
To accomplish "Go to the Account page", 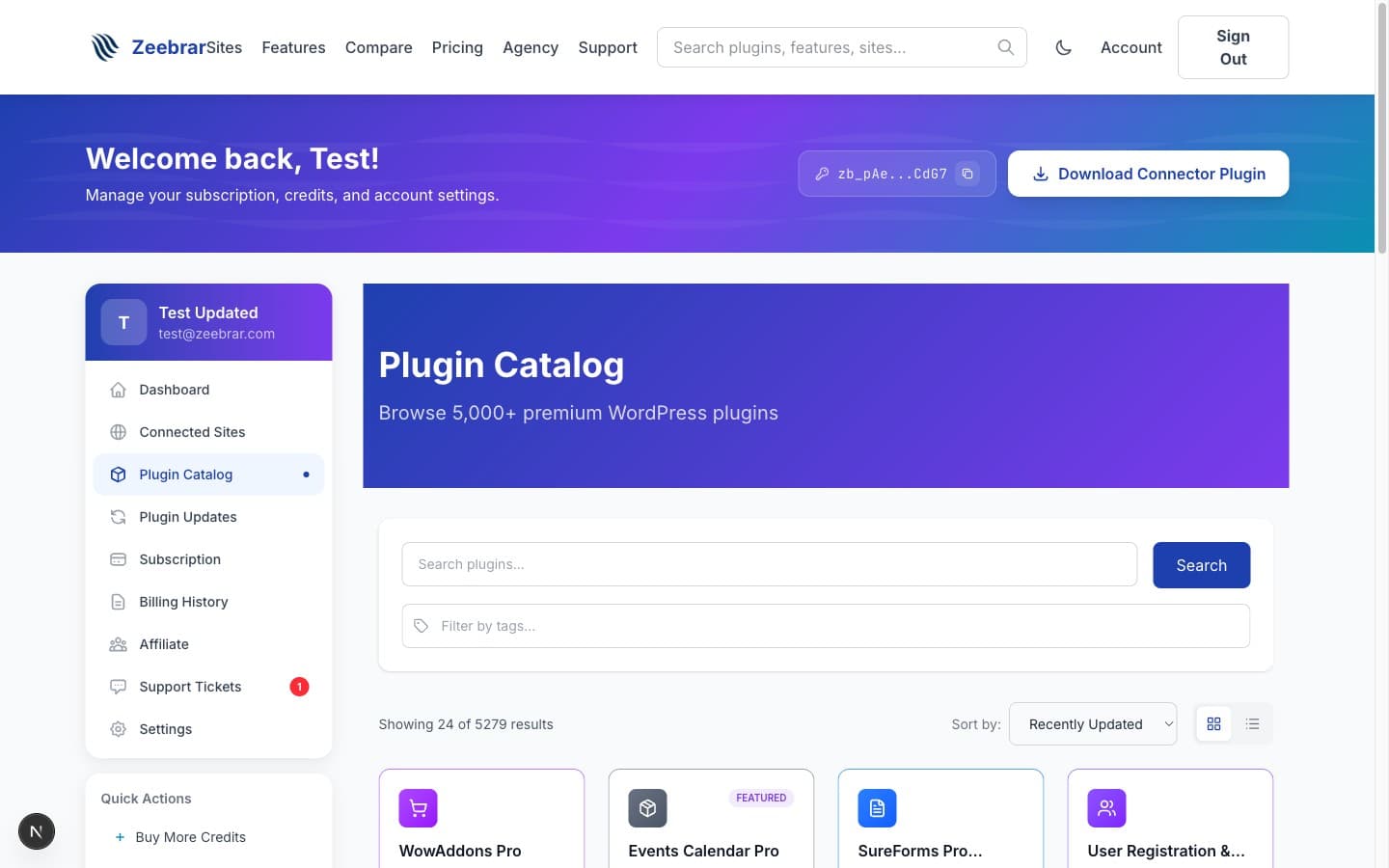I will point(1130,47).
